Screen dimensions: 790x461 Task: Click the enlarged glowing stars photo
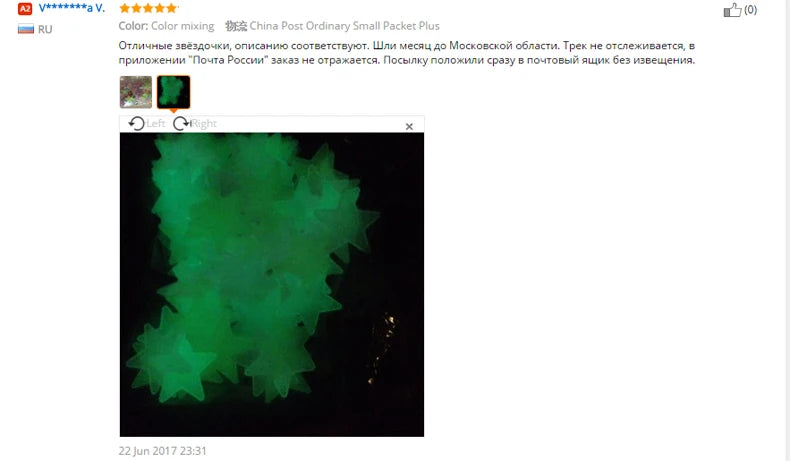pos(272,285)
